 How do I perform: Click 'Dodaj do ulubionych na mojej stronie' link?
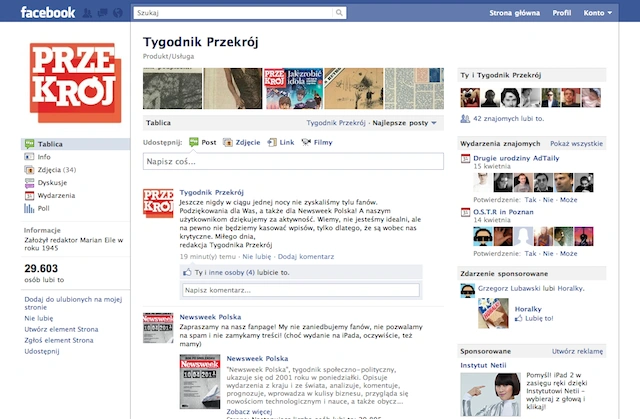tap(73, 303)
